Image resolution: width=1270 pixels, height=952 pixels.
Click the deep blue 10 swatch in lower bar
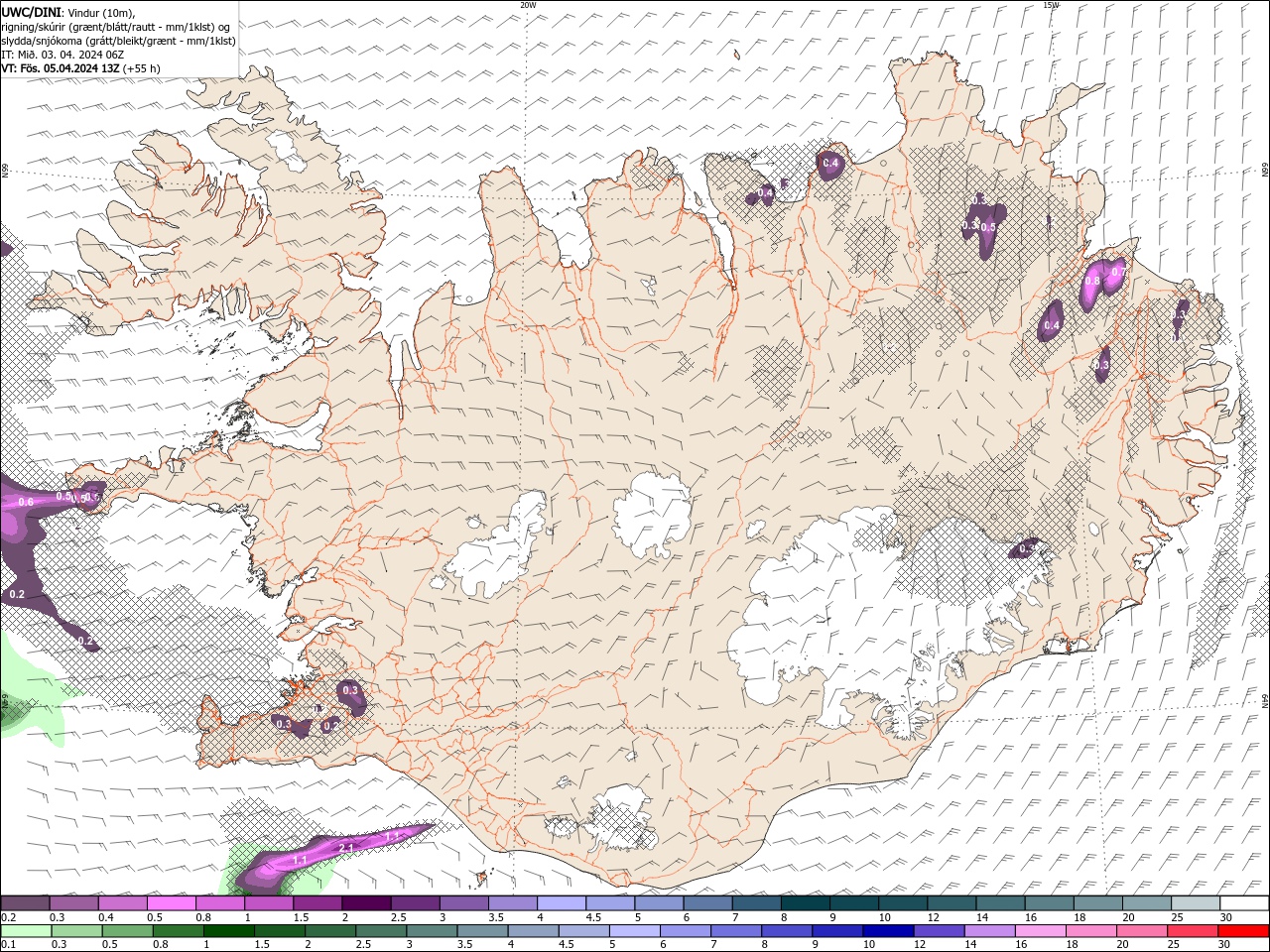887,931
